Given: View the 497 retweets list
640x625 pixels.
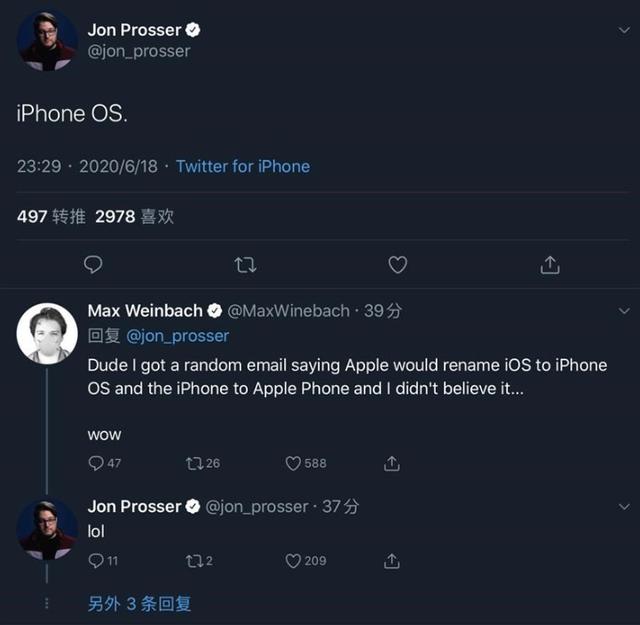Looking at the screenshot, I should (51, 216).
